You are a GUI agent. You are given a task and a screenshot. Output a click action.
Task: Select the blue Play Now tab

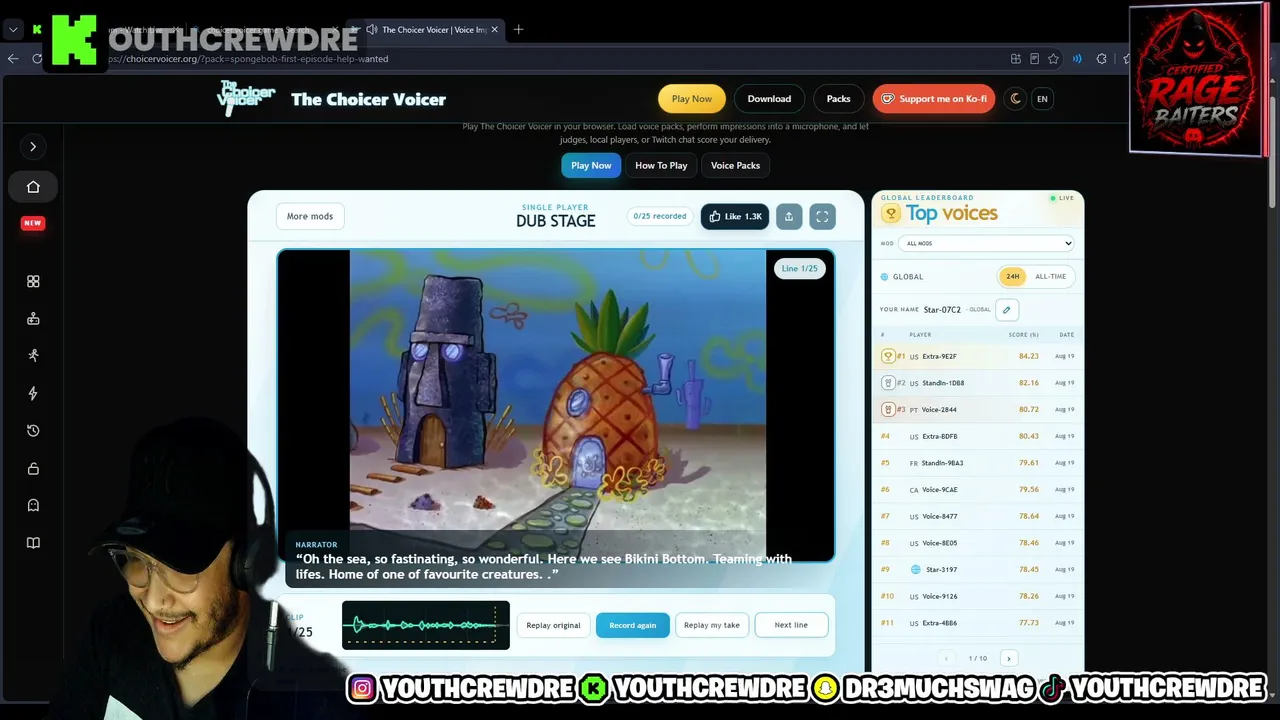[591, 166]
